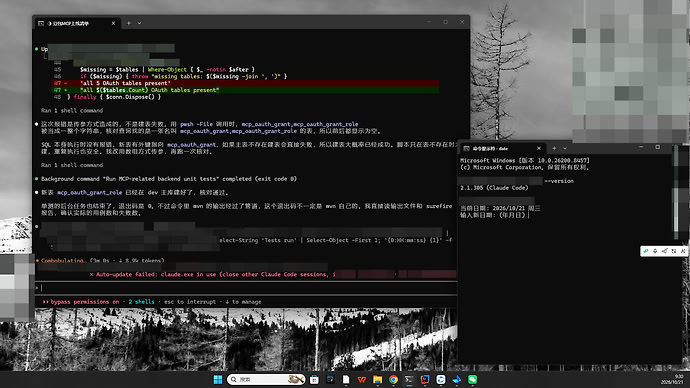This screenshot has width=690, height=388.
Task: Click the '2.1.305 (Claude Code)' version line
Action: [x=494, y=188]
